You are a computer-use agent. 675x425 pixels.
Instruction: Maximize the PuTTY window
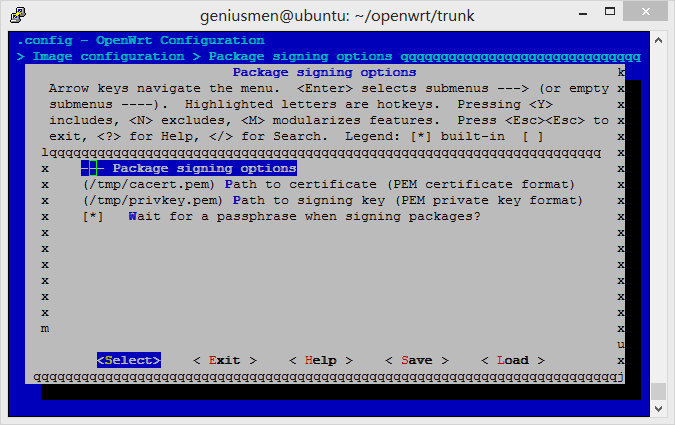pyautogui.click(x=610, y=12)
